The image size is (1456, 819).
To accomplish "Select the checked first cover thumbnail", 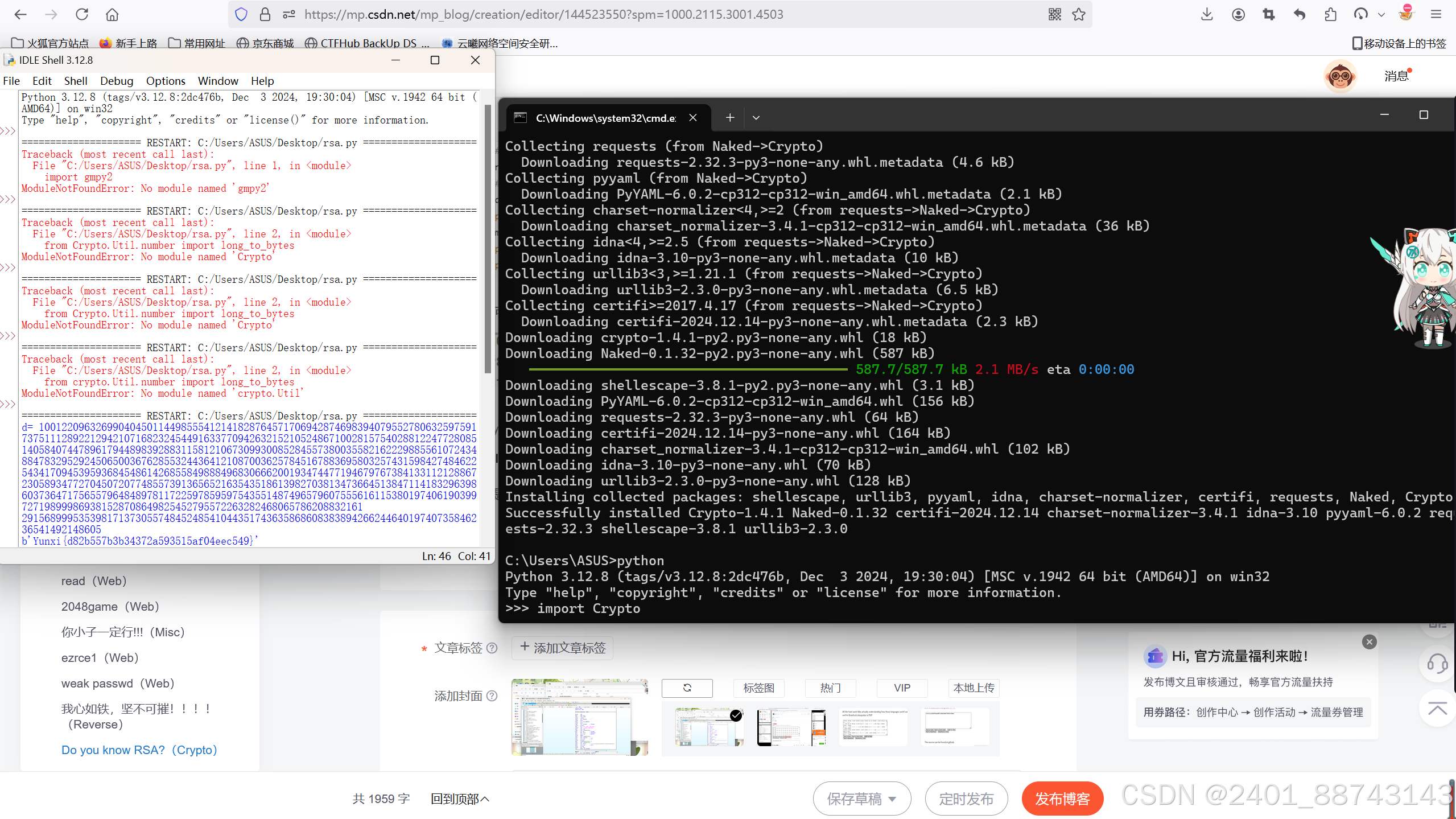I will tap(708, 727).
